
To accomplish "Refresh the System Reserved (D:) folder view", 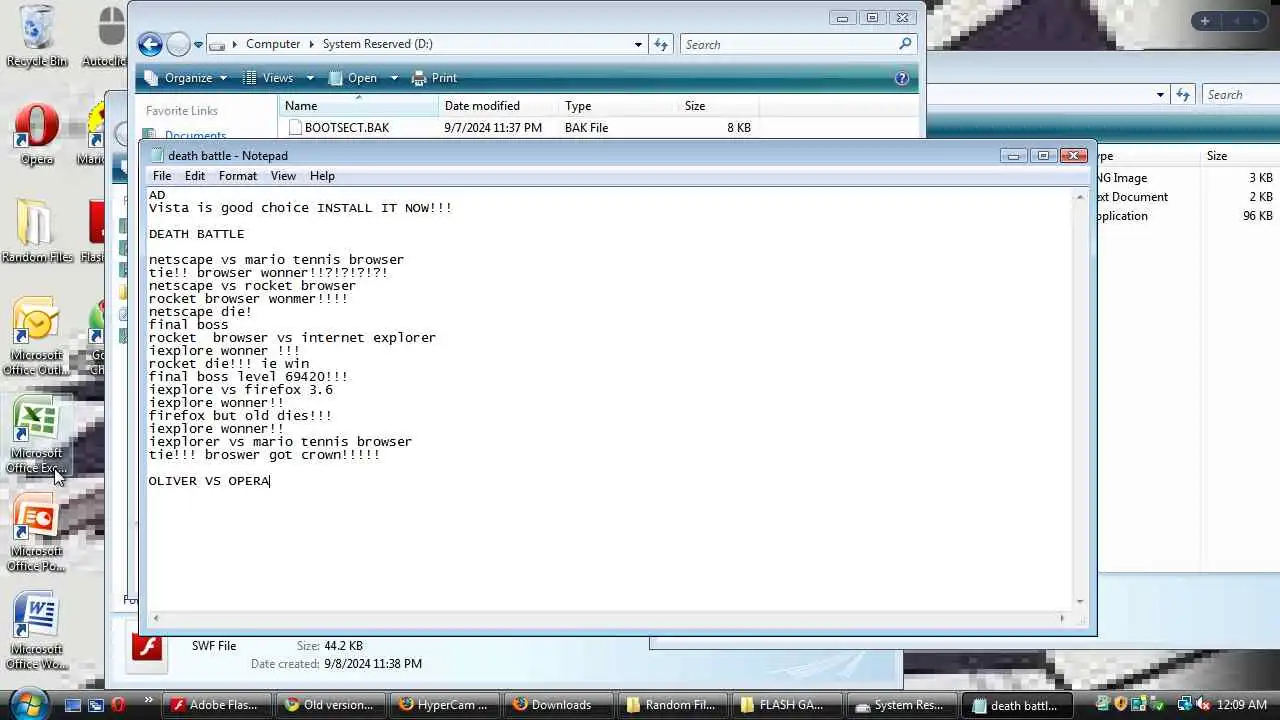I will 661,44.
